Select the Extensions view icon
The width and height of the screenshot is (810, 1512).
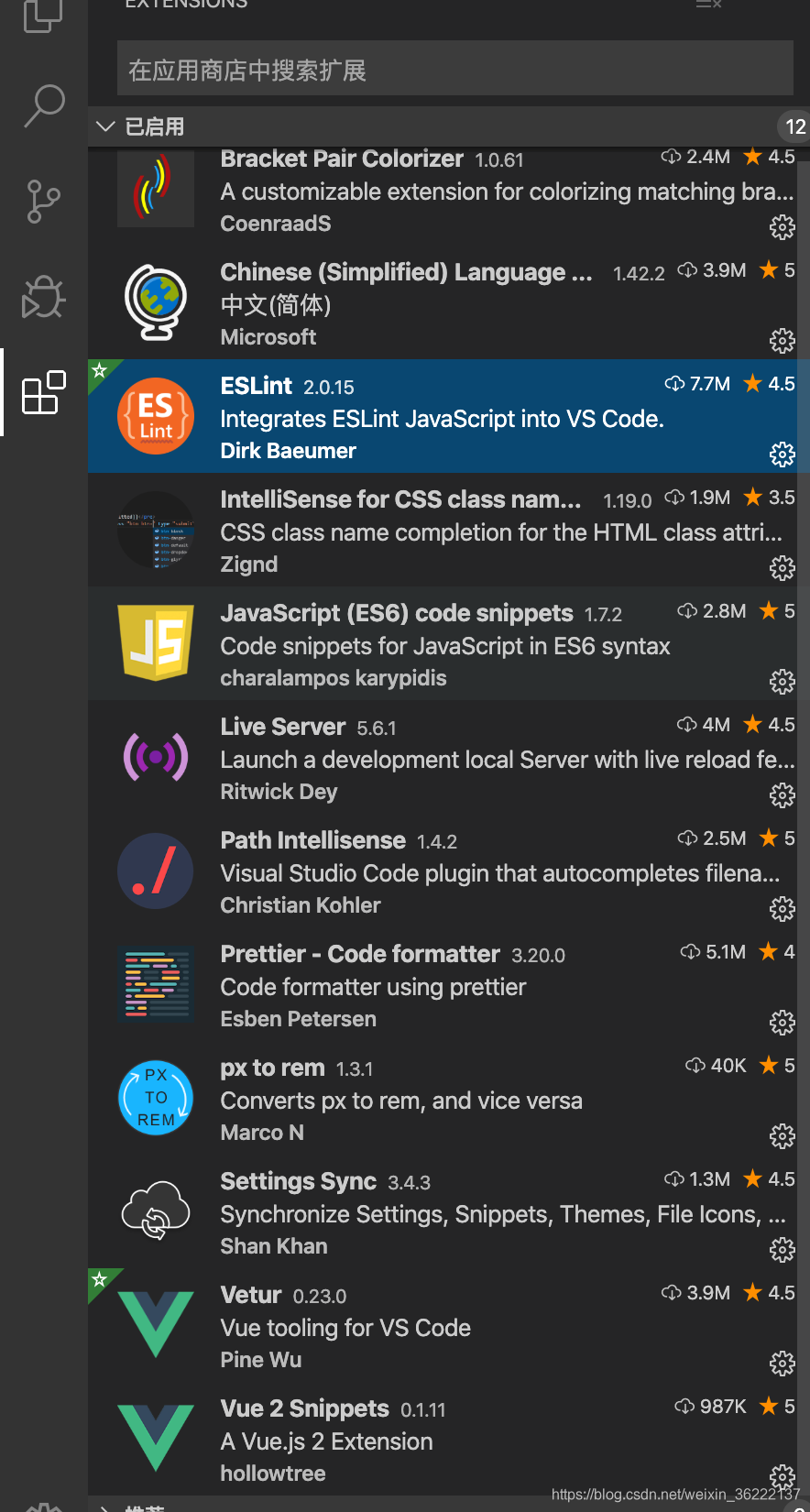point(44,392)
